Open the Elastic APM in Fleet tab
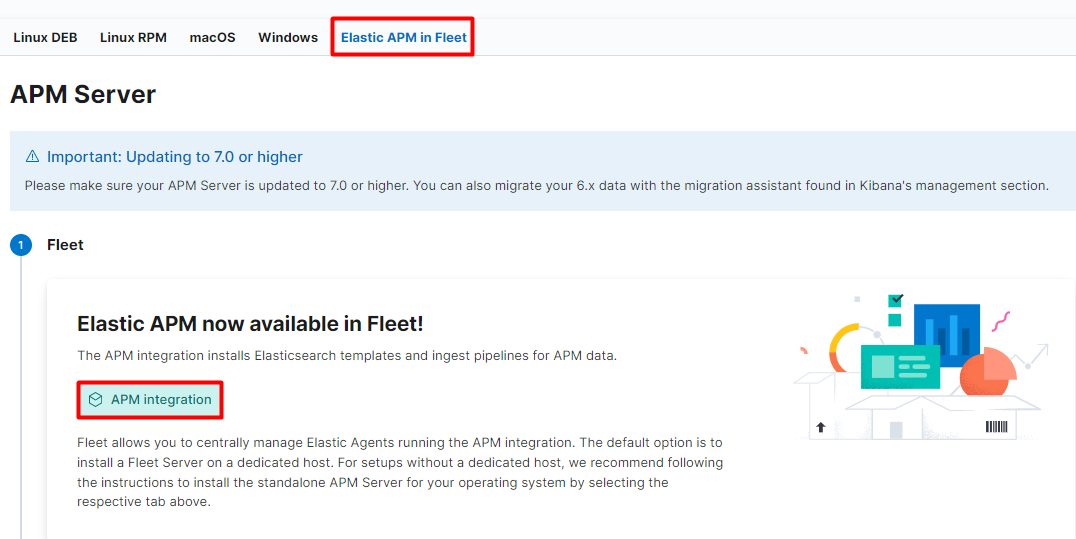The height and width of the screenshot is (539, 1076). (404, 38)
